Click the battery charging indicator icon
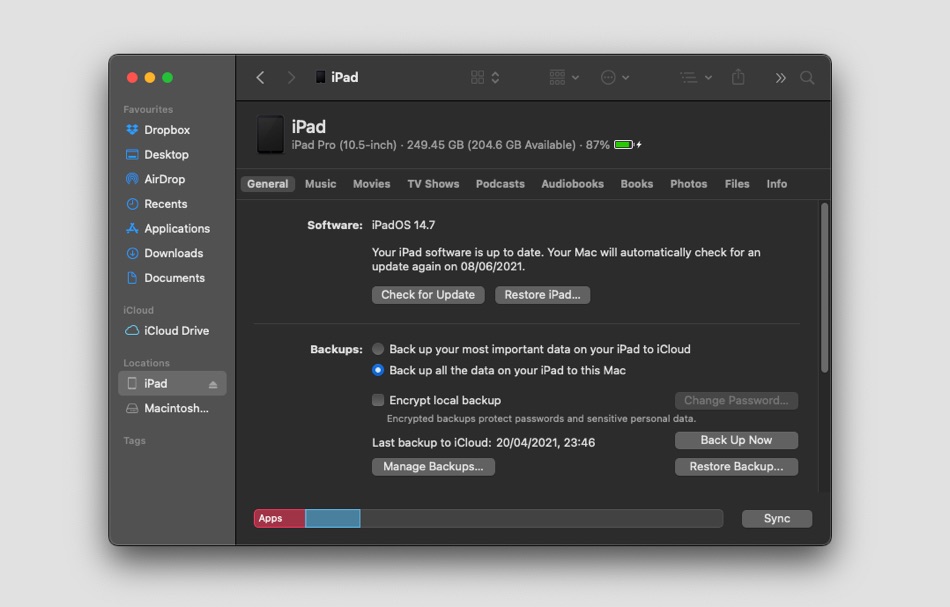Screen dimensions: 950x607 pos(627,145)
